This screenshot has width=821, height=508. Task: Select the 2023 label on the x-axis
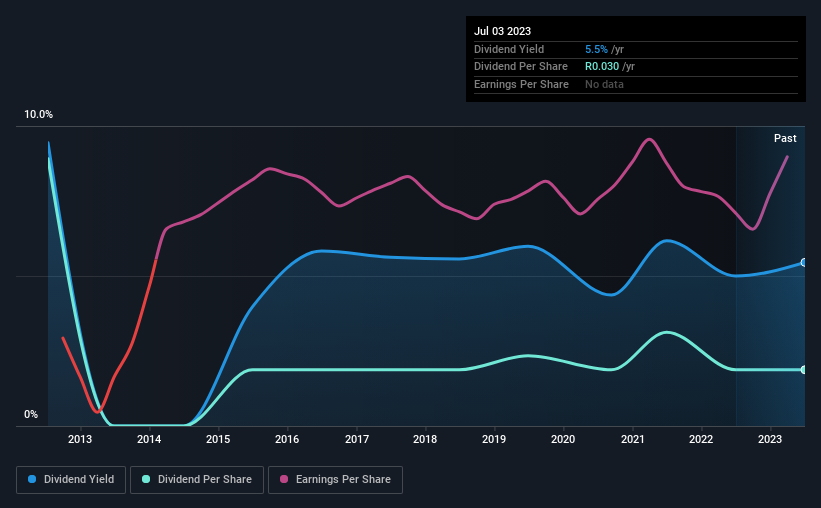click(770, 439)
